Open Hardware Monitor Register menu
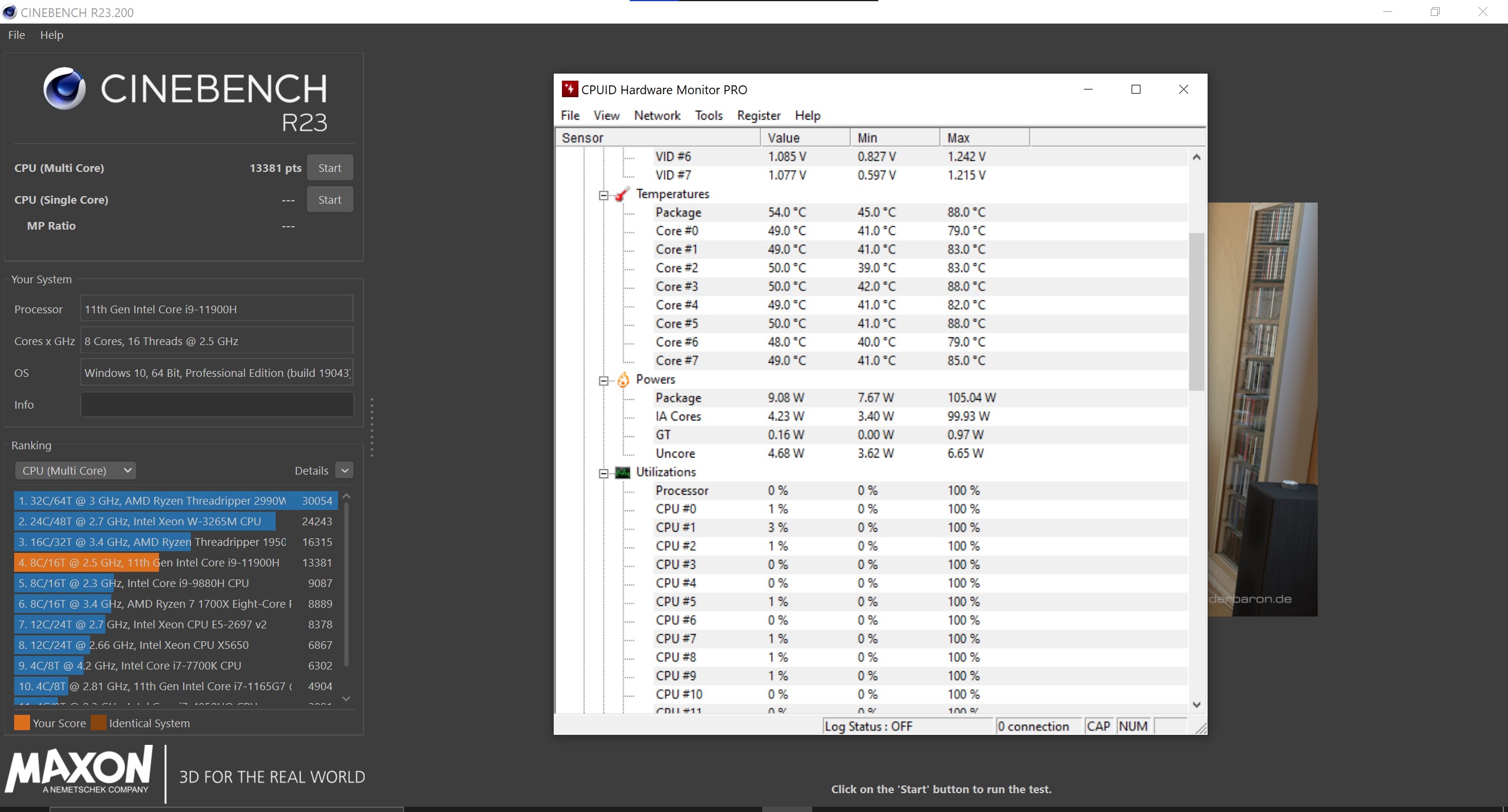The image size is (1508, 812). [759, 115]
